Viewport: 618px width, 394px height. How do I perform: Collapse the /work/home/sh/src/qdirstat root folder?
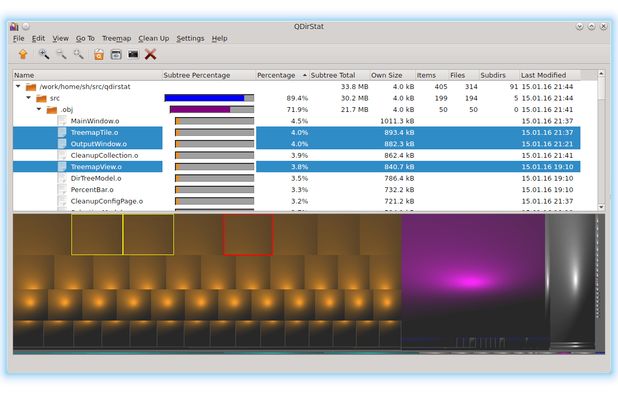click(x=18, y=86)
